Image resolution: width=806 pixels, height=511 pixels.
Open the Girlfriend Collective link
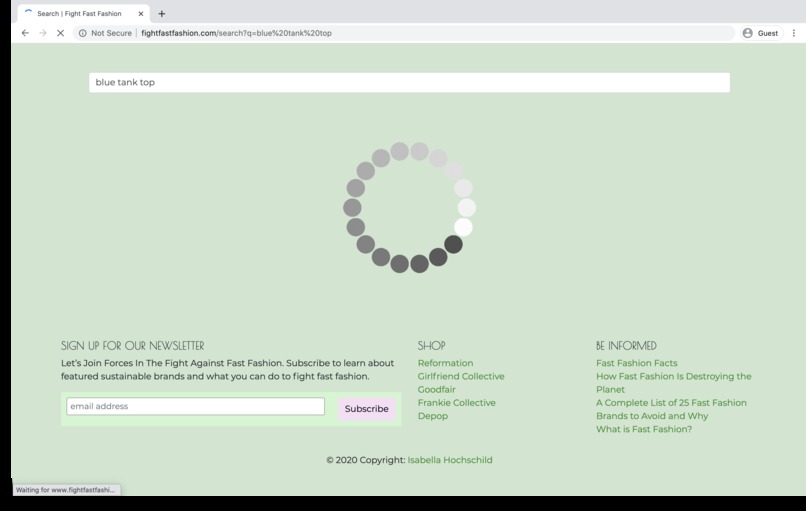coord(461,376)
